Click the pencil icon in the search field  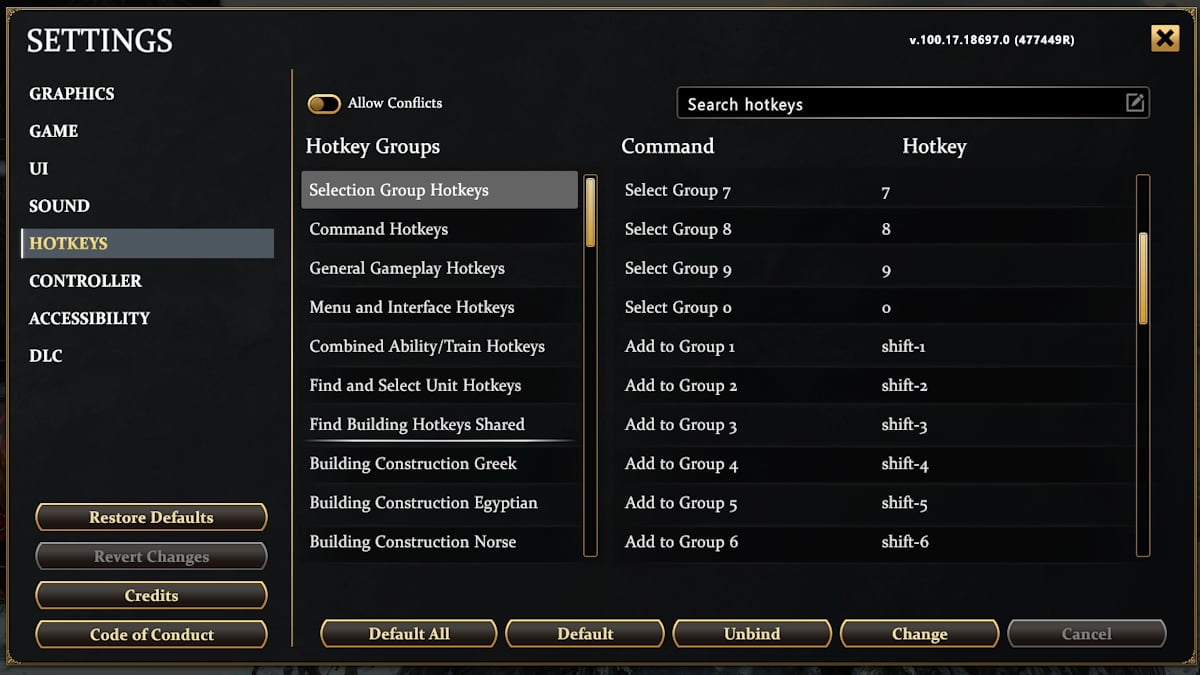(x=1135, y=103)
